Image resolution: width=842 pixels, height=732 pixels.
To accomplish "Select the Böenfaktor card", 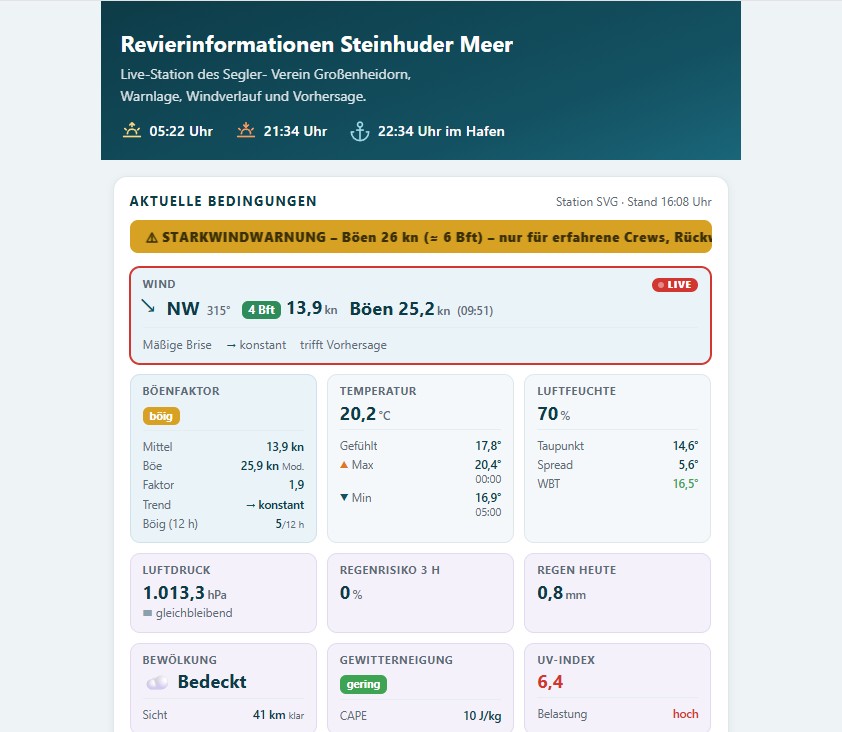I will point(223,459).
